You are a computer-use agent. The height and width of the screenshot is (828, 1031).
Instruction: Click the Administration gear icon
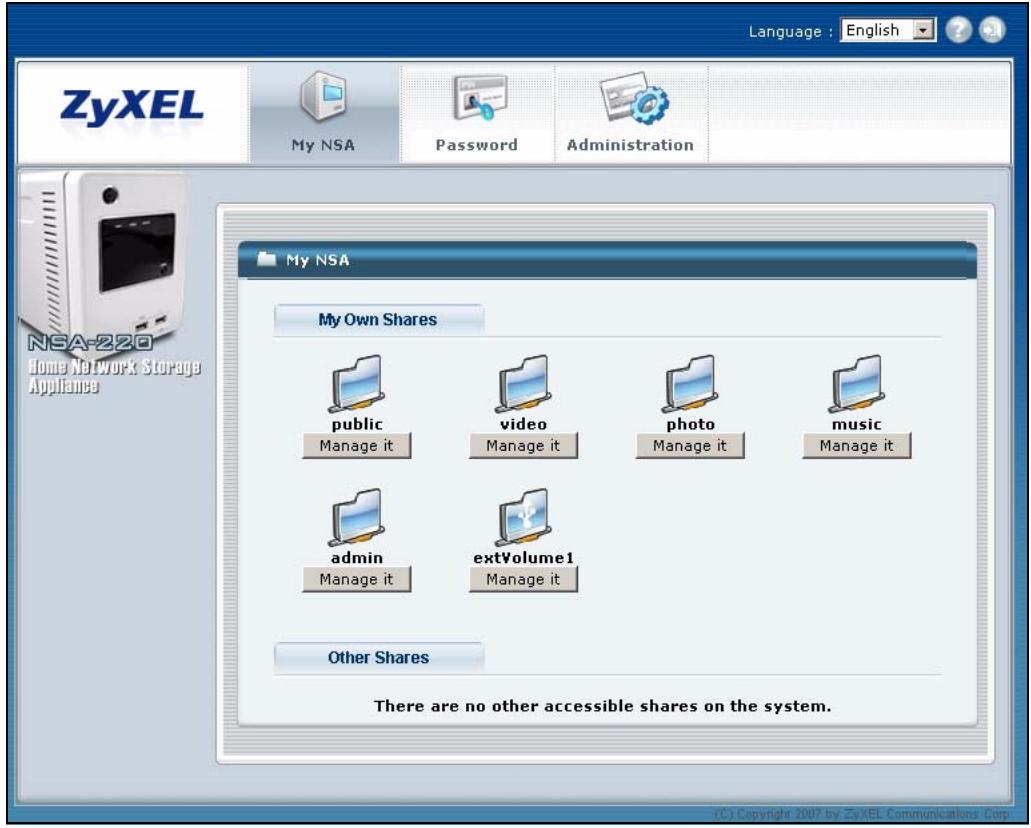[x=634, y=97]
